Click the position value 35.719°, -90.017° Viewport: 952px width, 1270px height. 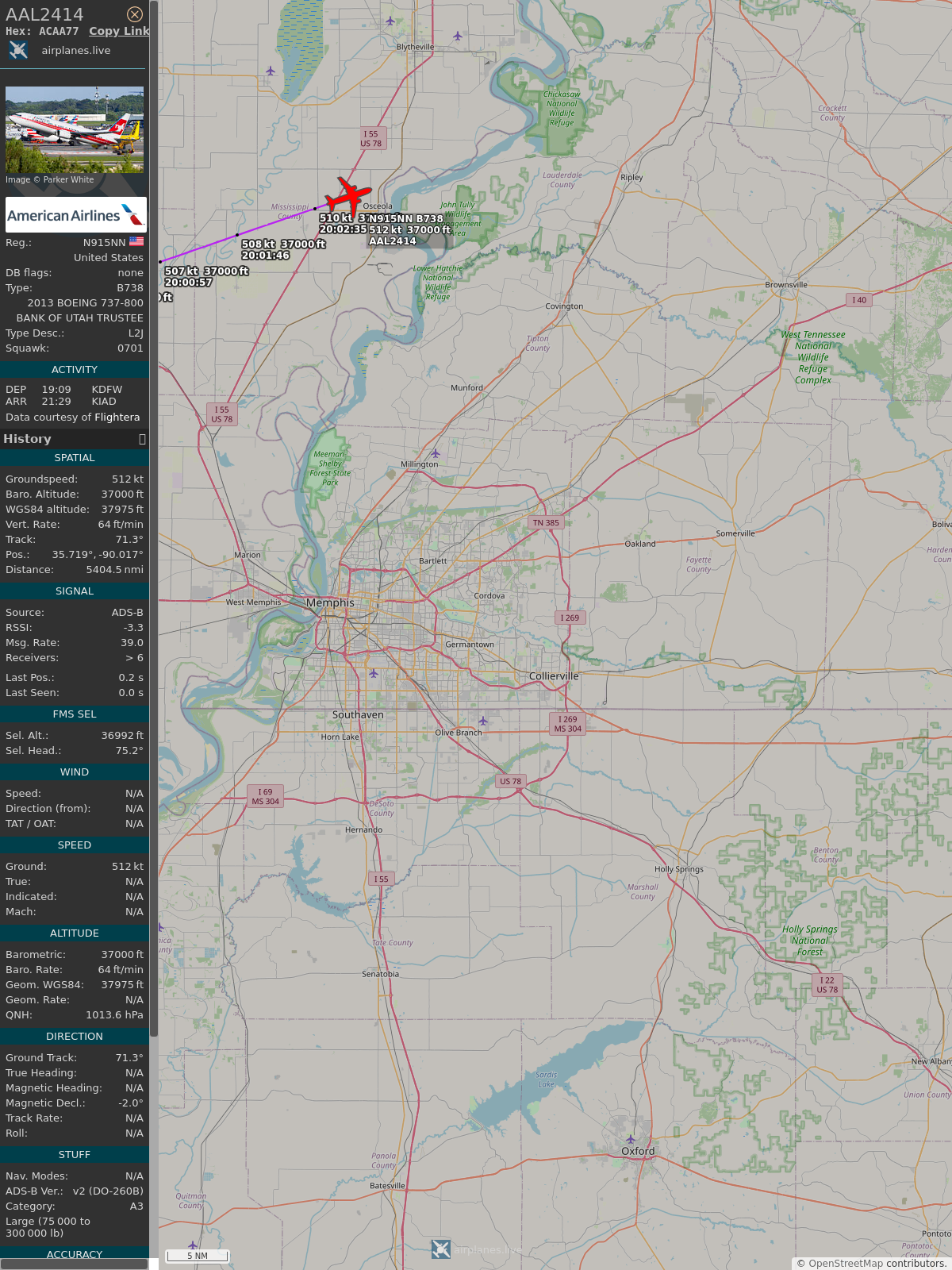point(98,555)
